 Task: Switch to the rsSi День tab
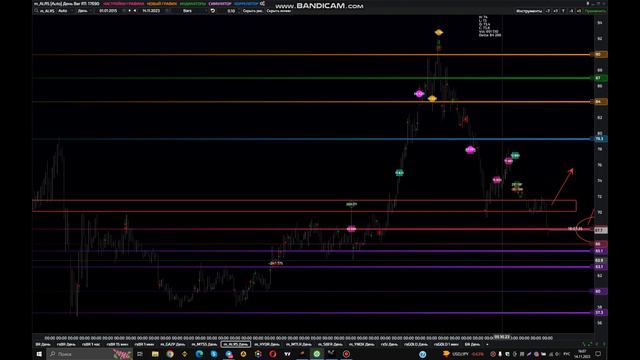click(389, 344)
